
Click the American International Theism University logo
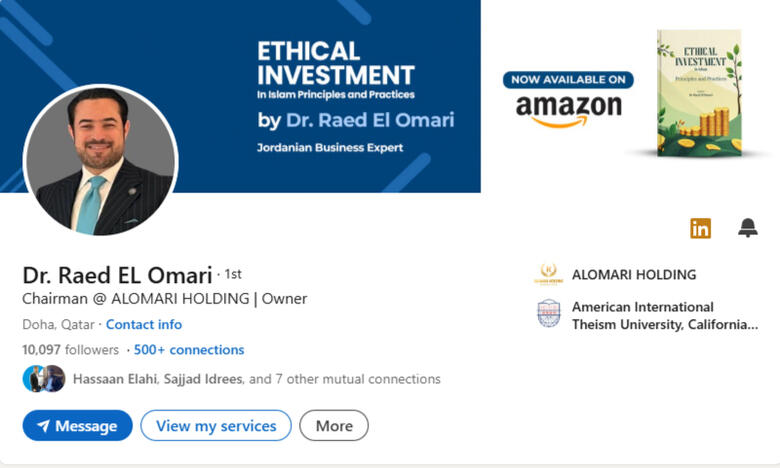point(549,315)
